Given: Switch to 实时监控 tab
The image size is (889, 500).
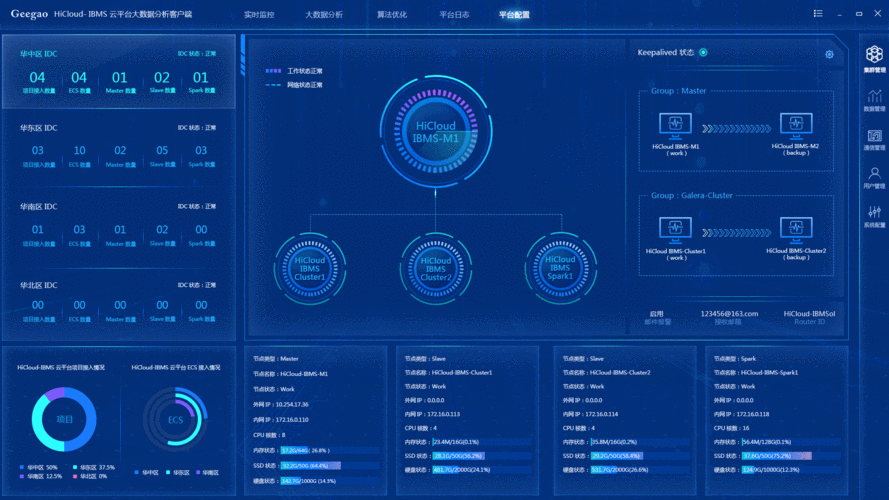Looking at the screenshot, I should [x=259, y=15].
